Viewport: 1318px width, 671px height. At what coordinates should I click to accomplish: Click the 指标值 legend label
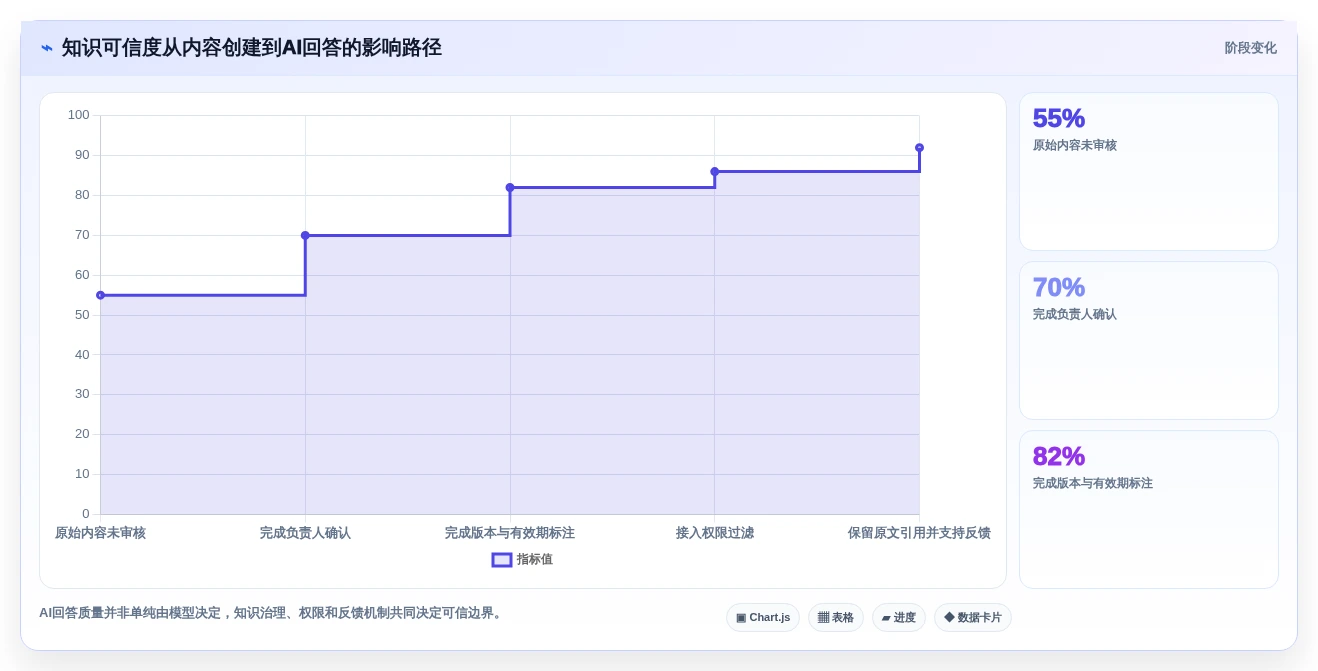pos(535,560)
